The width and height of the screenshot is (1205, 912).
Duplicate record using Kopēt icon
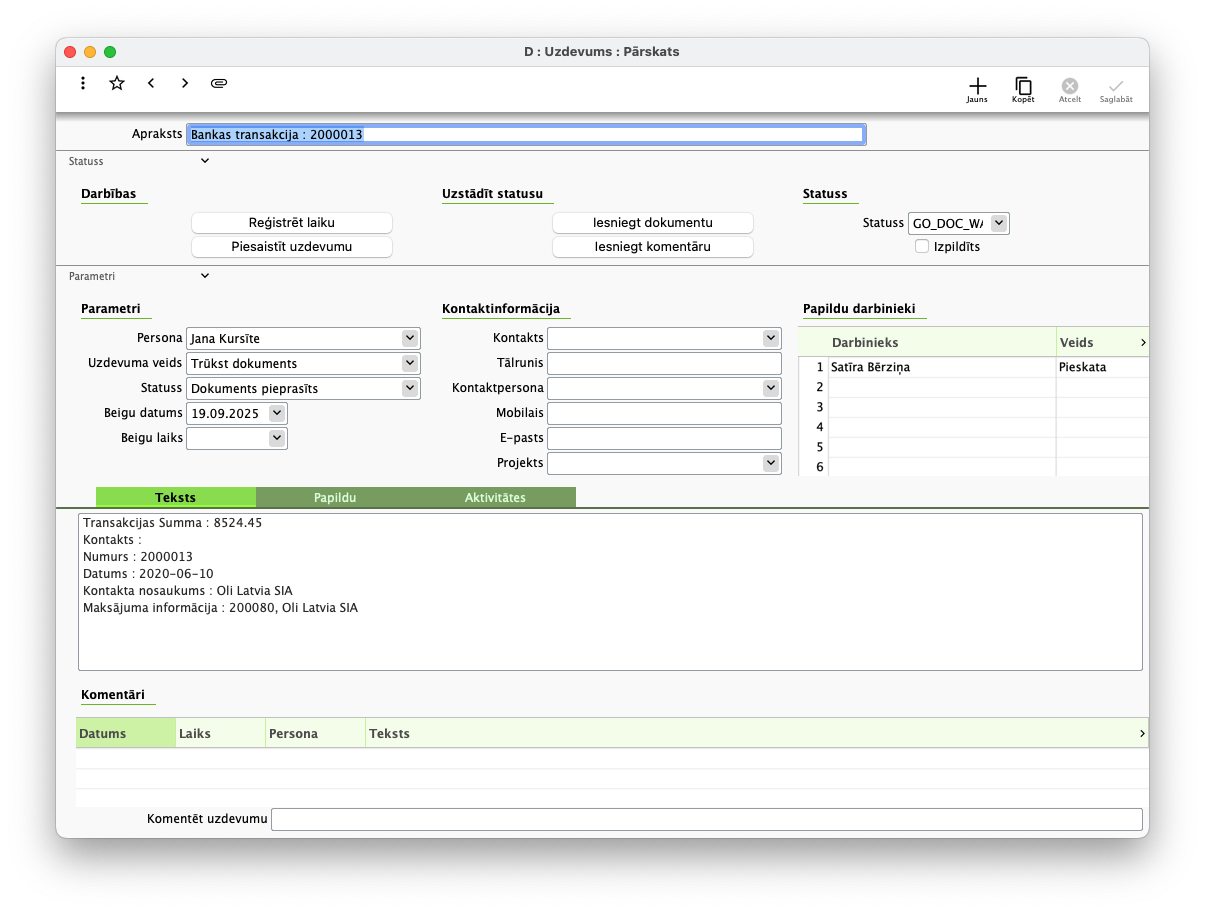point(1023,88)
